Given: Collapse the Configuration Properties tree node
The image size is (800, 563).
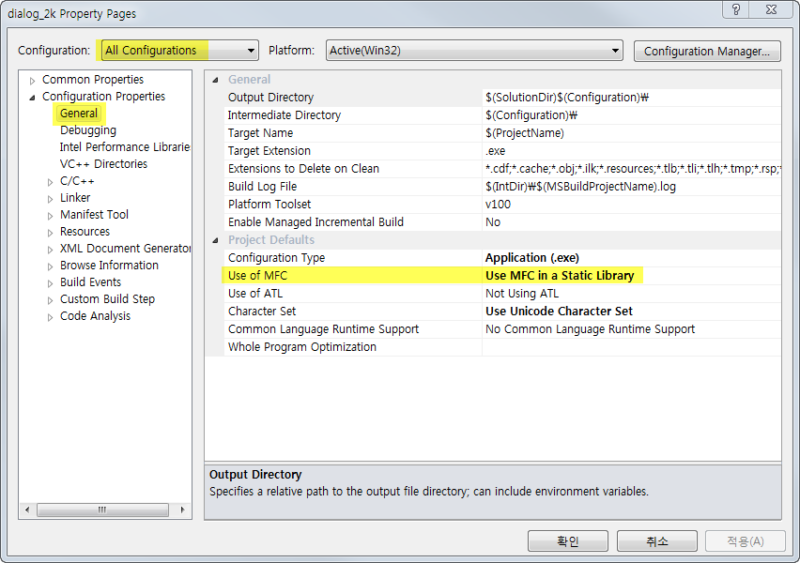Looking at the screenshot, I should (32, 97).
